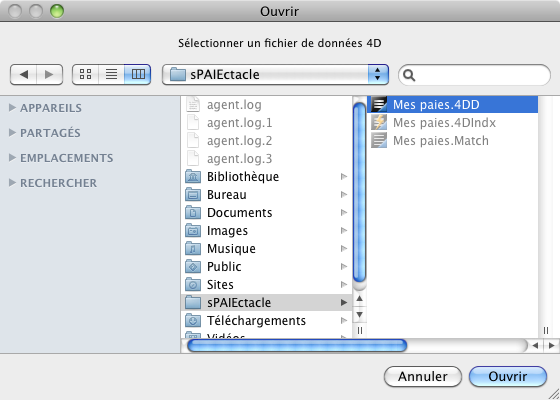Click the Mes paies.4DIndx file icon
Screen dimensions: 560x400
pos(379,122)
